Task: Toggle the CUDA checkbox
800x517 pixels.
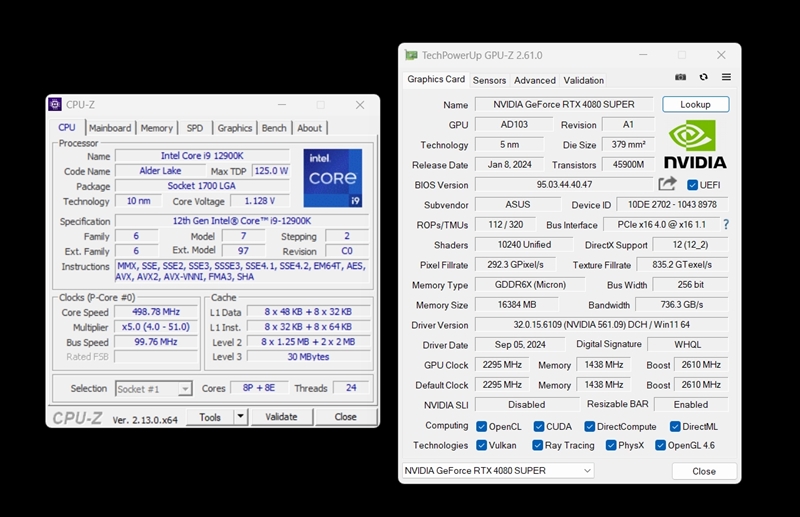Action: click(539, 426)
